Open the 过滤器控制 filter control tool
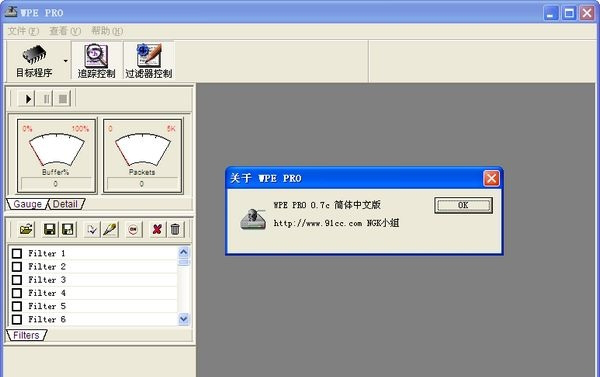Image resolution: width=600 pixels, height=392 pixels. [148, 61]
